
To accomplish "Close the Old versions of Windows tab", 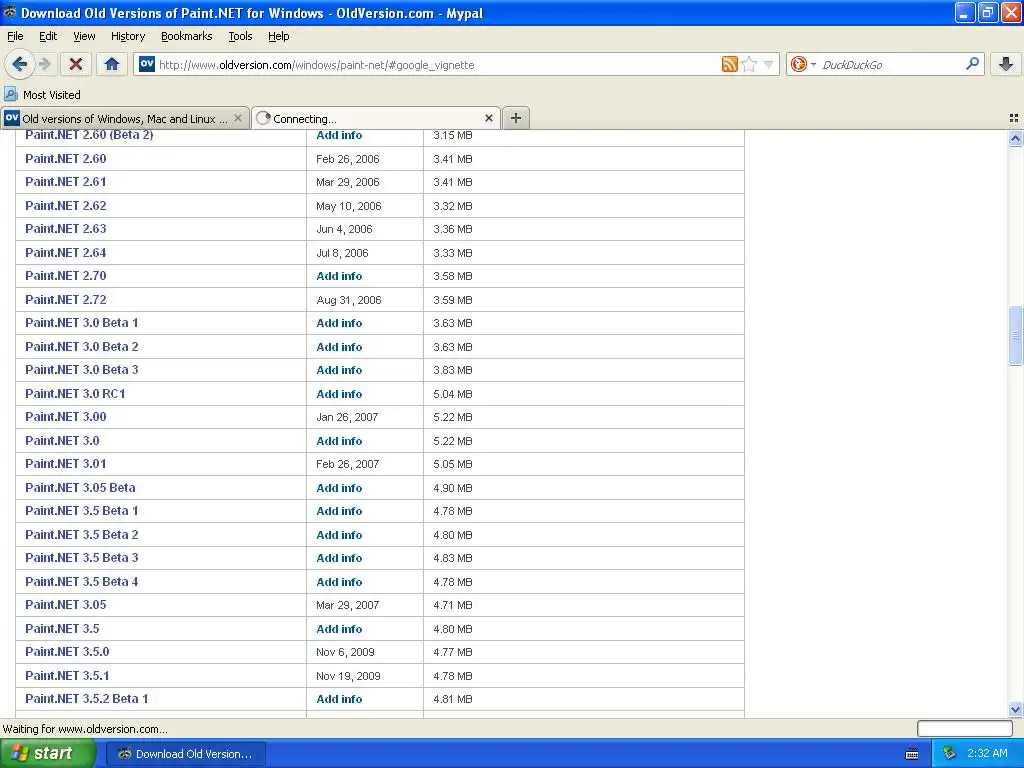I will click(238, 118).
